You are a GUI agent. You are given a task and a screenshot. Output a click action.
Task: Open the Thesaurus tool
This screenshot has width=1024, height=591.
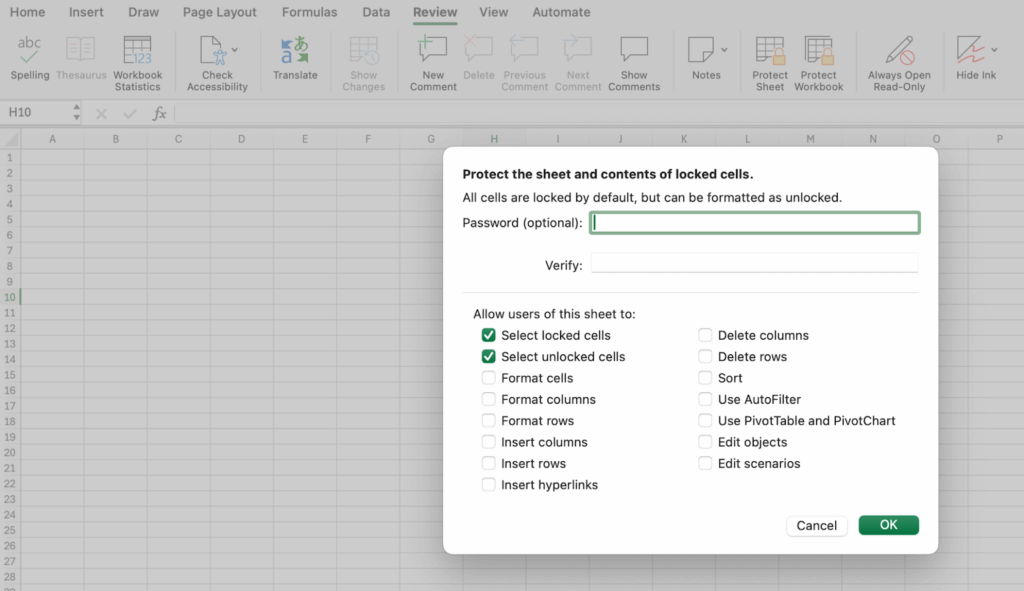[x=81, y=59]
